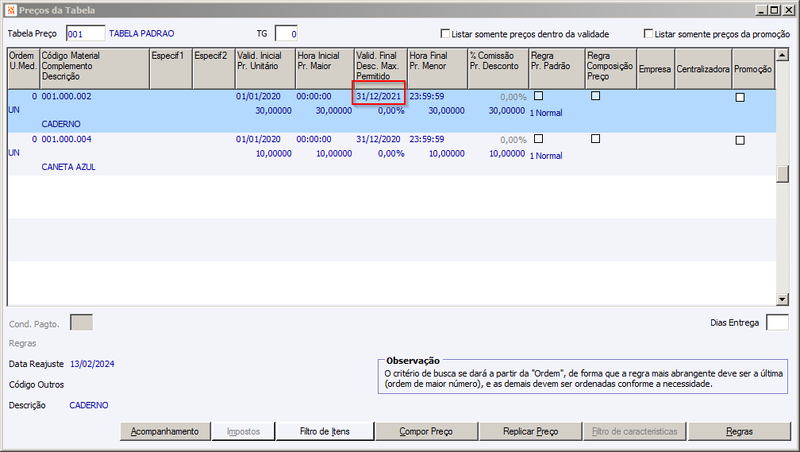
Task: Click the TG input field
Action: (286, 34)
